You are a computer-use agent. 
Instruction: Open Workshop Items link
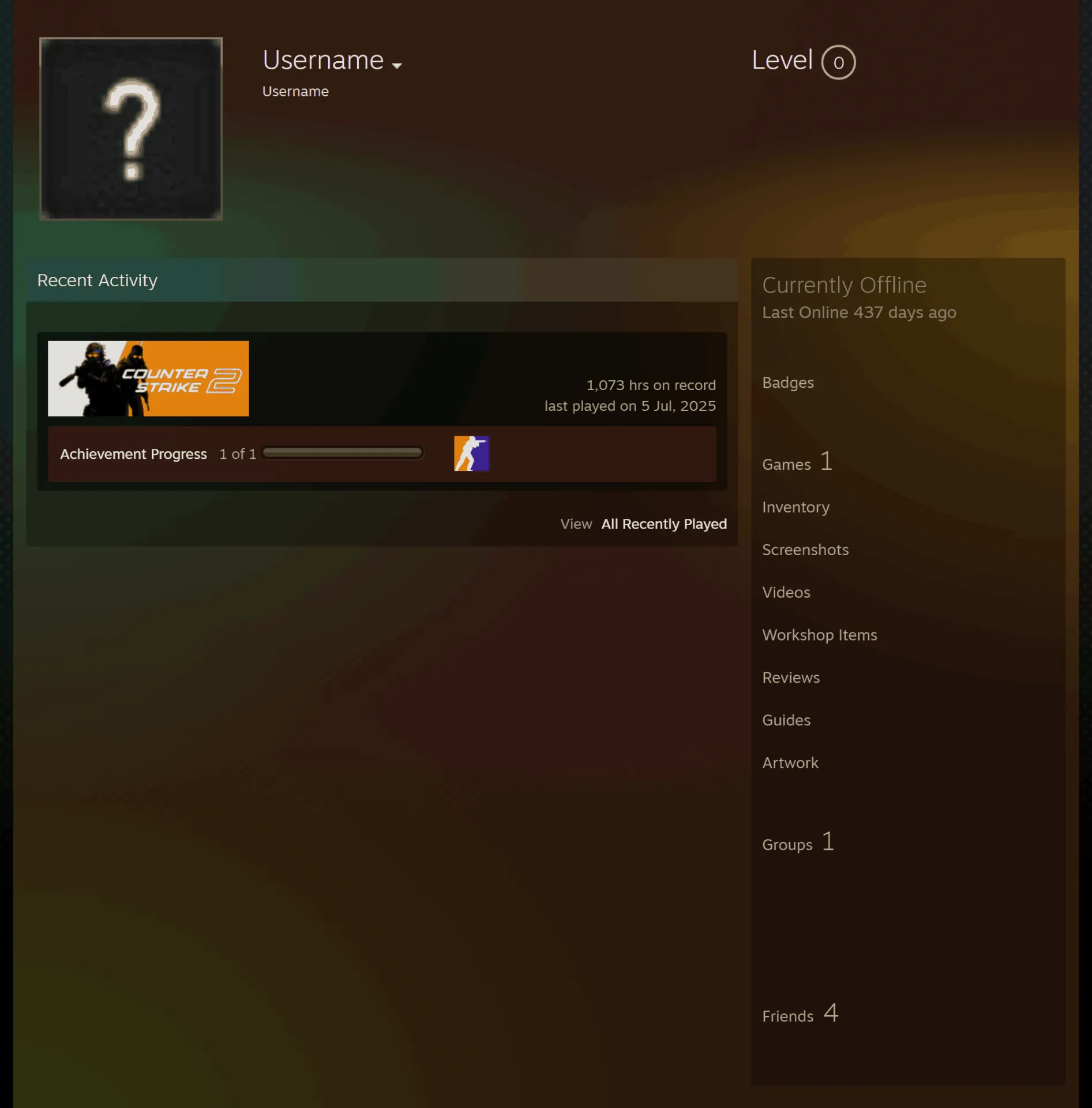coord(820,635)
